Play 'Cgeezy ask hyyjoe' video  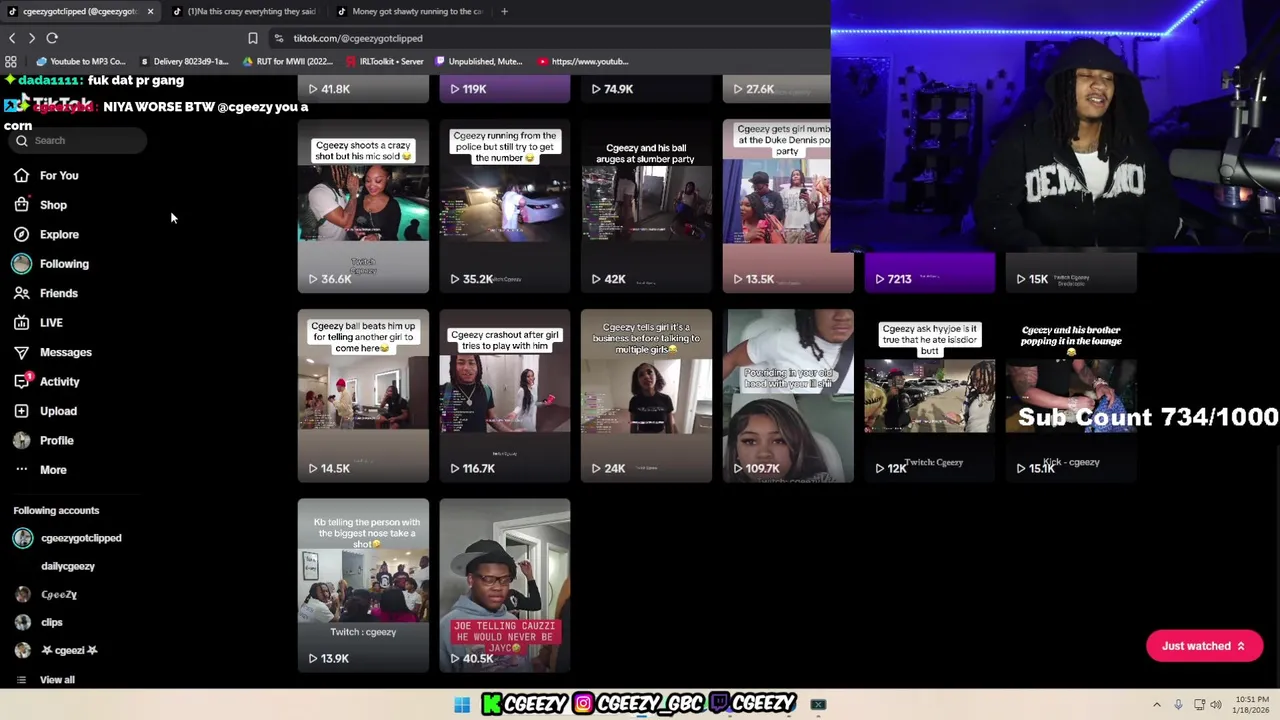click(930, 396)
